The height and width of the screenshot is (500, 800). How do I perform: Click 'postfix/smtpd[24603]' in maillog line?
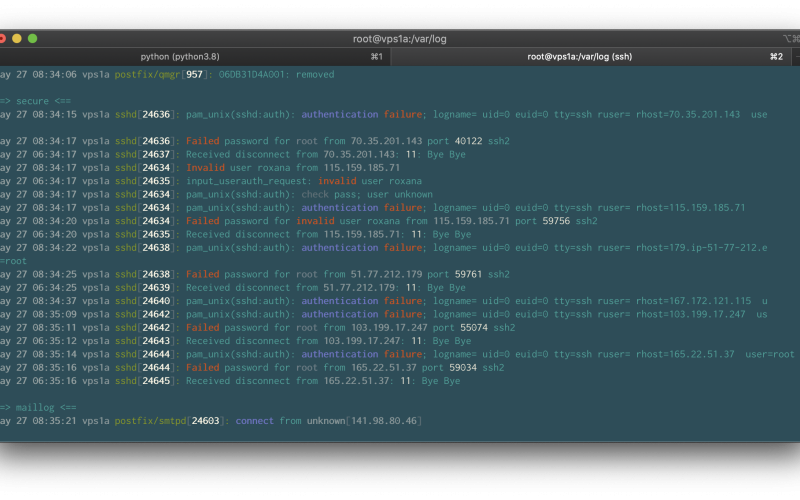[x=169, y=420]
